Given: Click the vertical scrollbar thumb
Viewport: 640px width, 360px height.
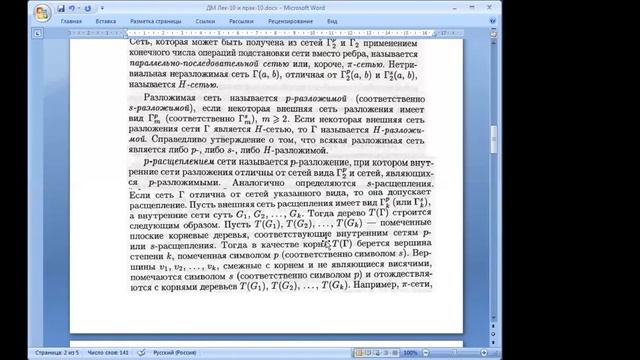Looking at the screenshot, I should [x=493, y=139].
